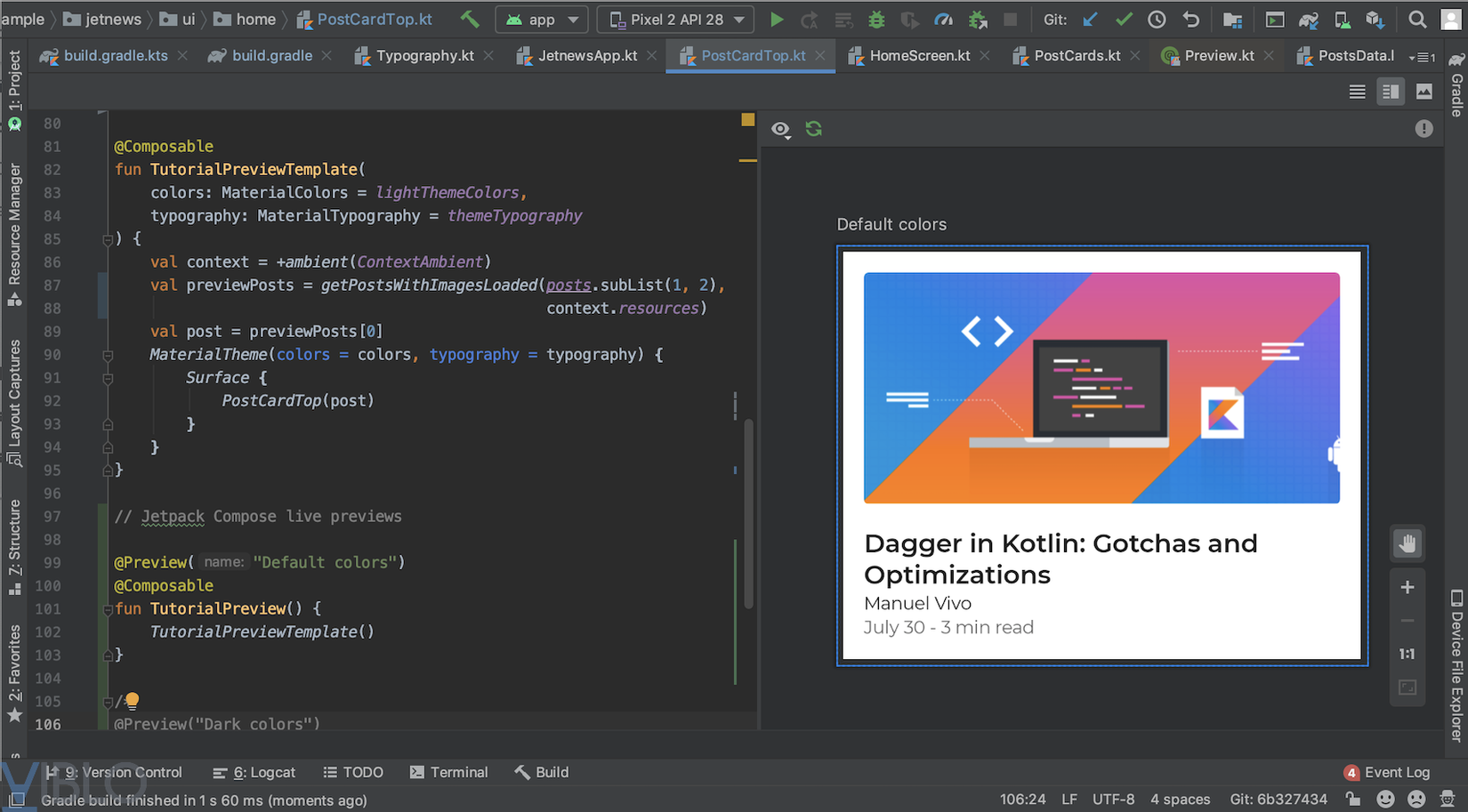Refresh the Compose preview

[813, 129]
